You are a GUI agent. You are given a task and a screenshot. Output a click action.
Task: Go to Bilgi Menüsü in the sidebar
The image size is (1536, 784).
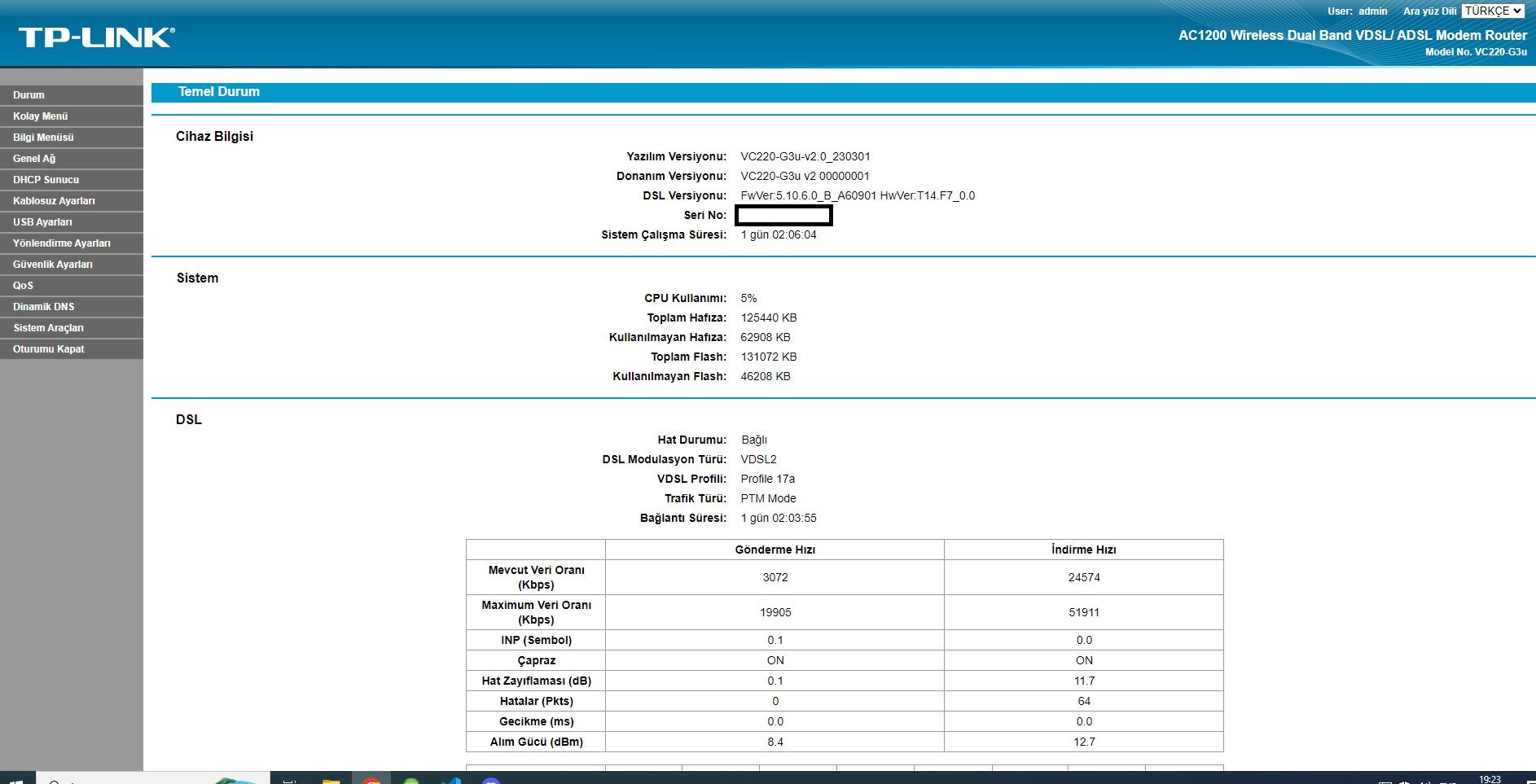(x=72, y=138)
